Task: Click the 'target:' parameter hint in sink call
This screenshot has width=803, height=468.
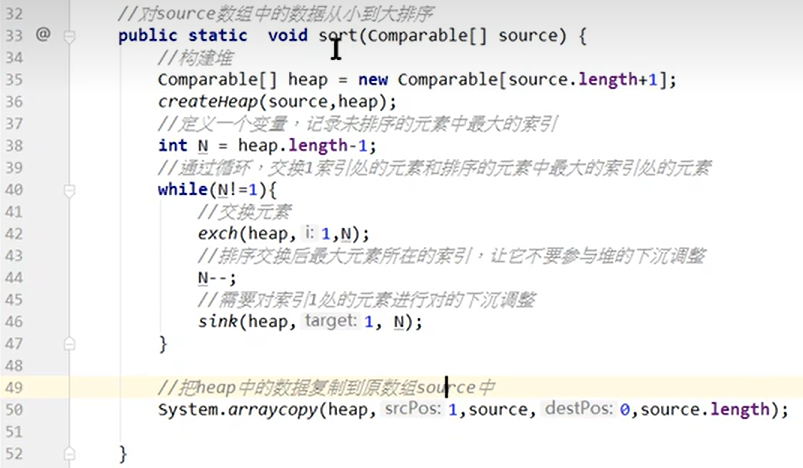Action: [330, 321]
